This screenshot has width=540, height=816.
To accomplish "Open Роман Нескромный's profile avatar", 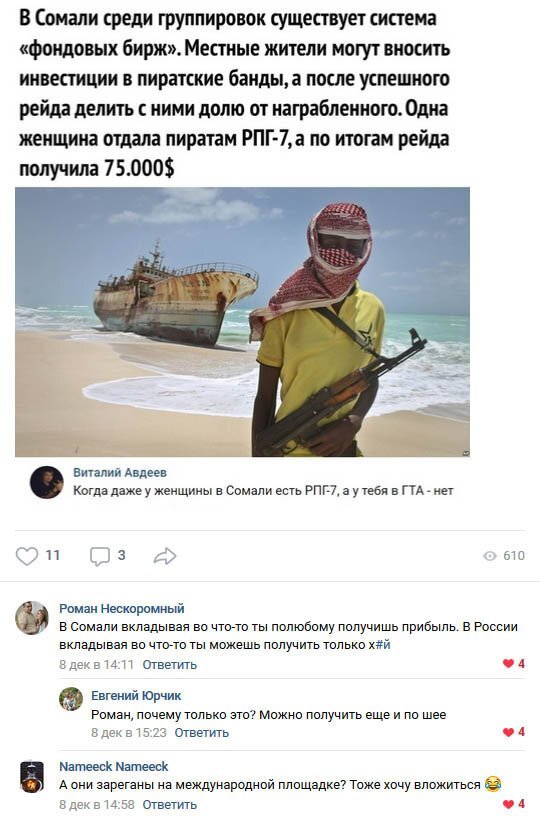I will pos(32,618).
